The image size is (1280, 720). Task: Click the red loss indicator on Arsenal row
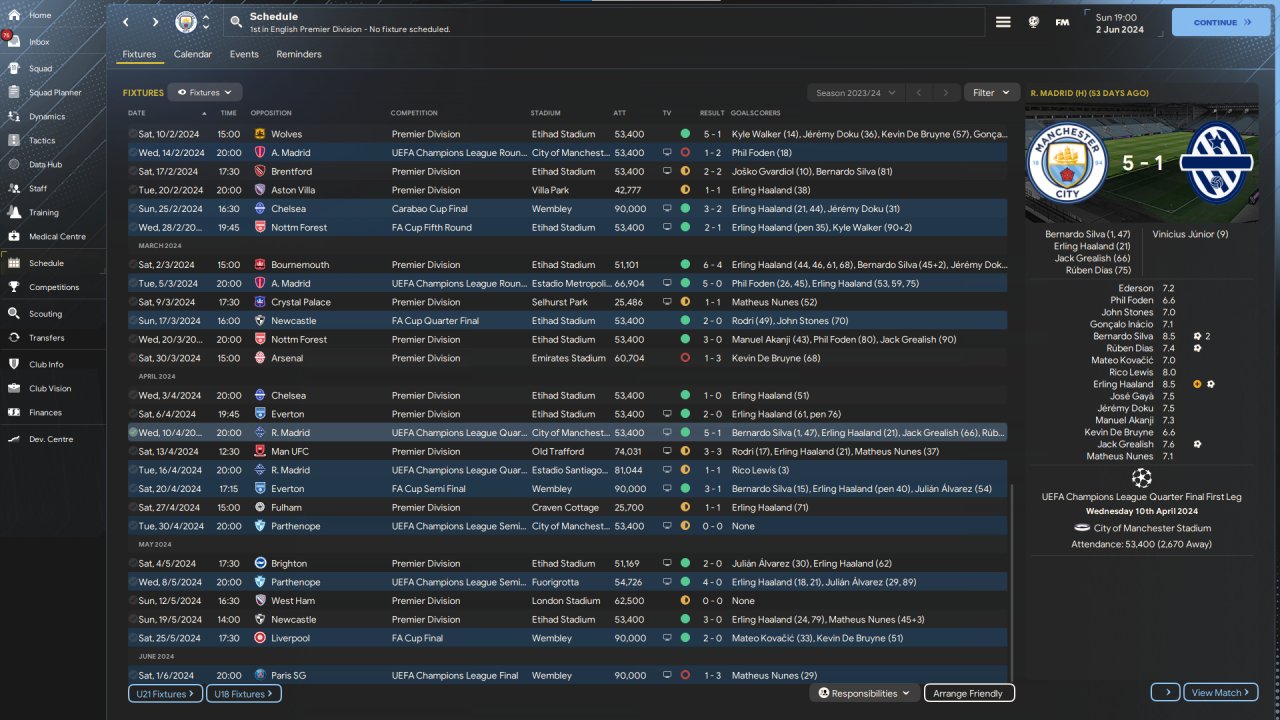[685, 358]
